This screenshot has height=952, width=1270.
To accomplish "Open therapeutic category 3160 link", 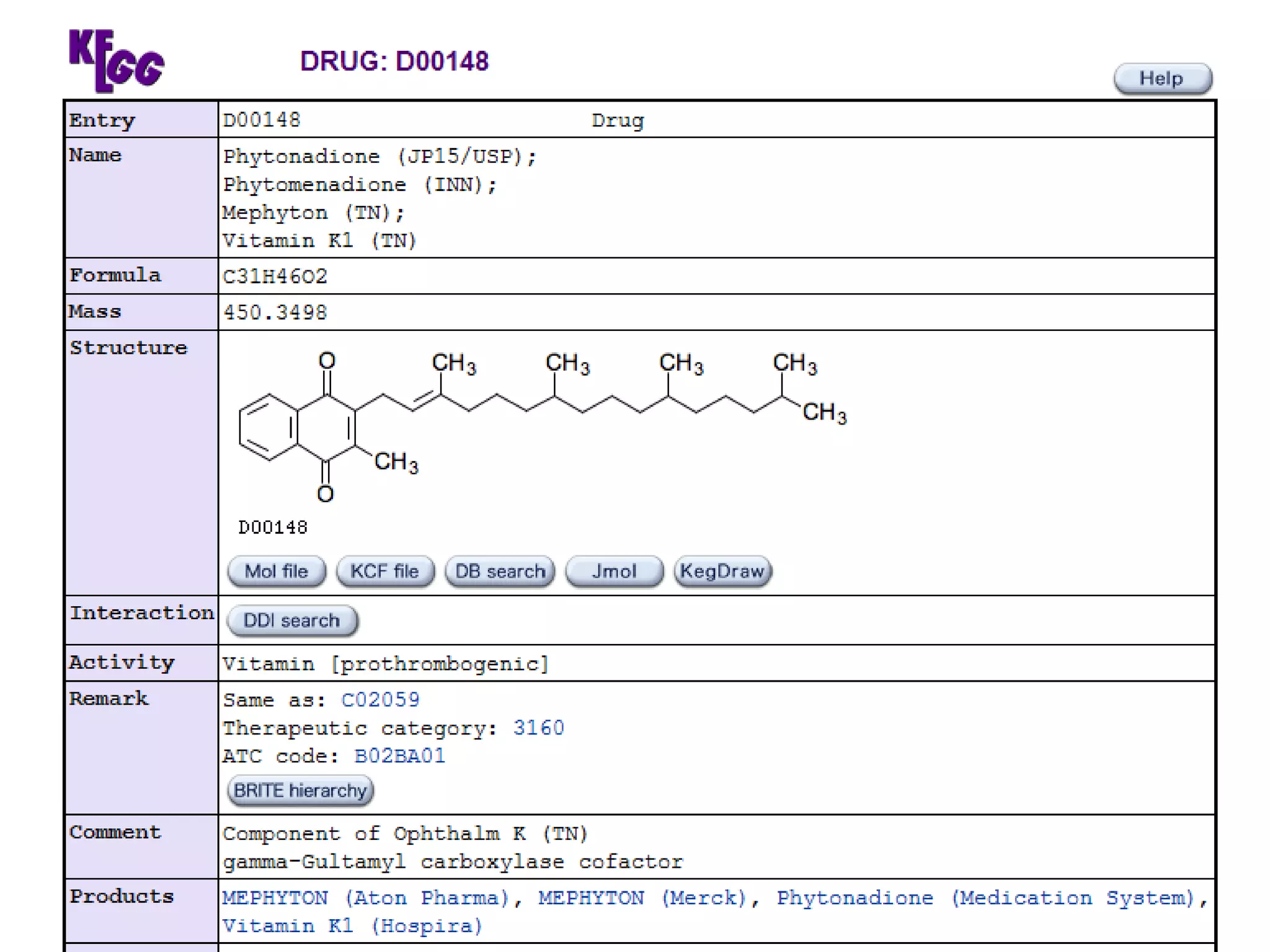I will (x=538, y=728).
